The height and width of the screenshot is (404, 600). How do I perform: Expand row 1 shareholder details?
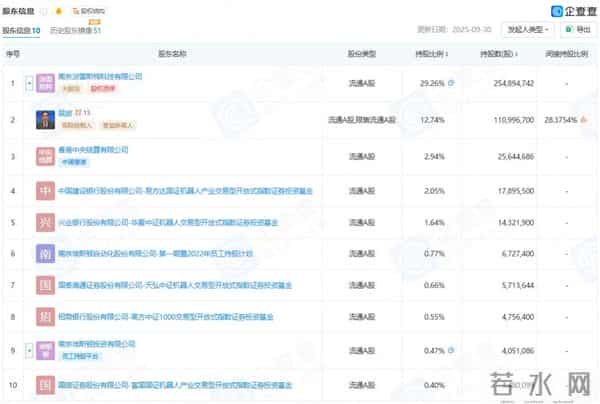(29, 83)
